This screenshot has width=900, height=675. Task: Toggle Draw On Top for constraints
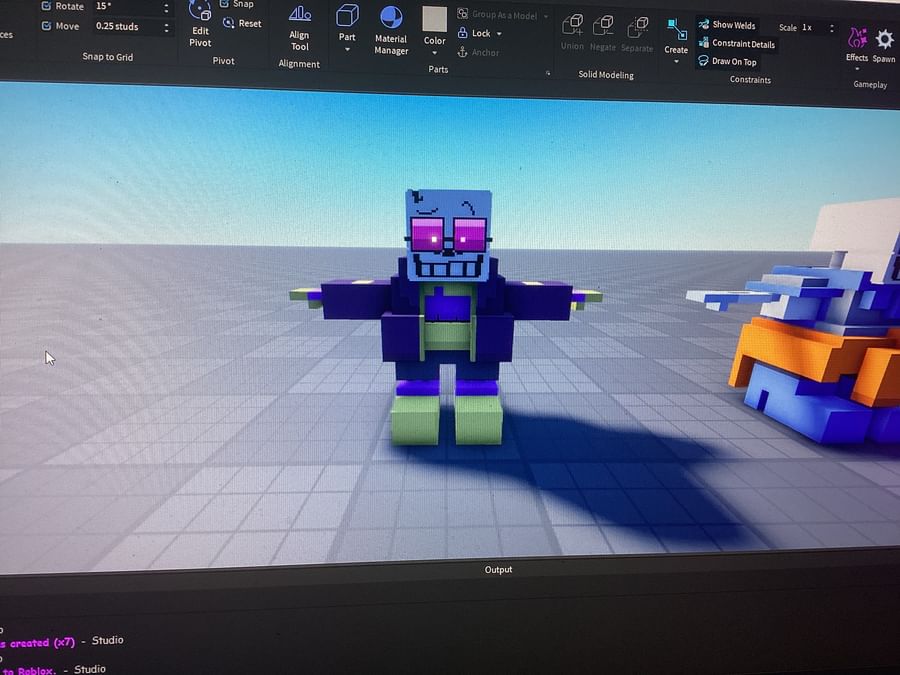tap(727, 61)
